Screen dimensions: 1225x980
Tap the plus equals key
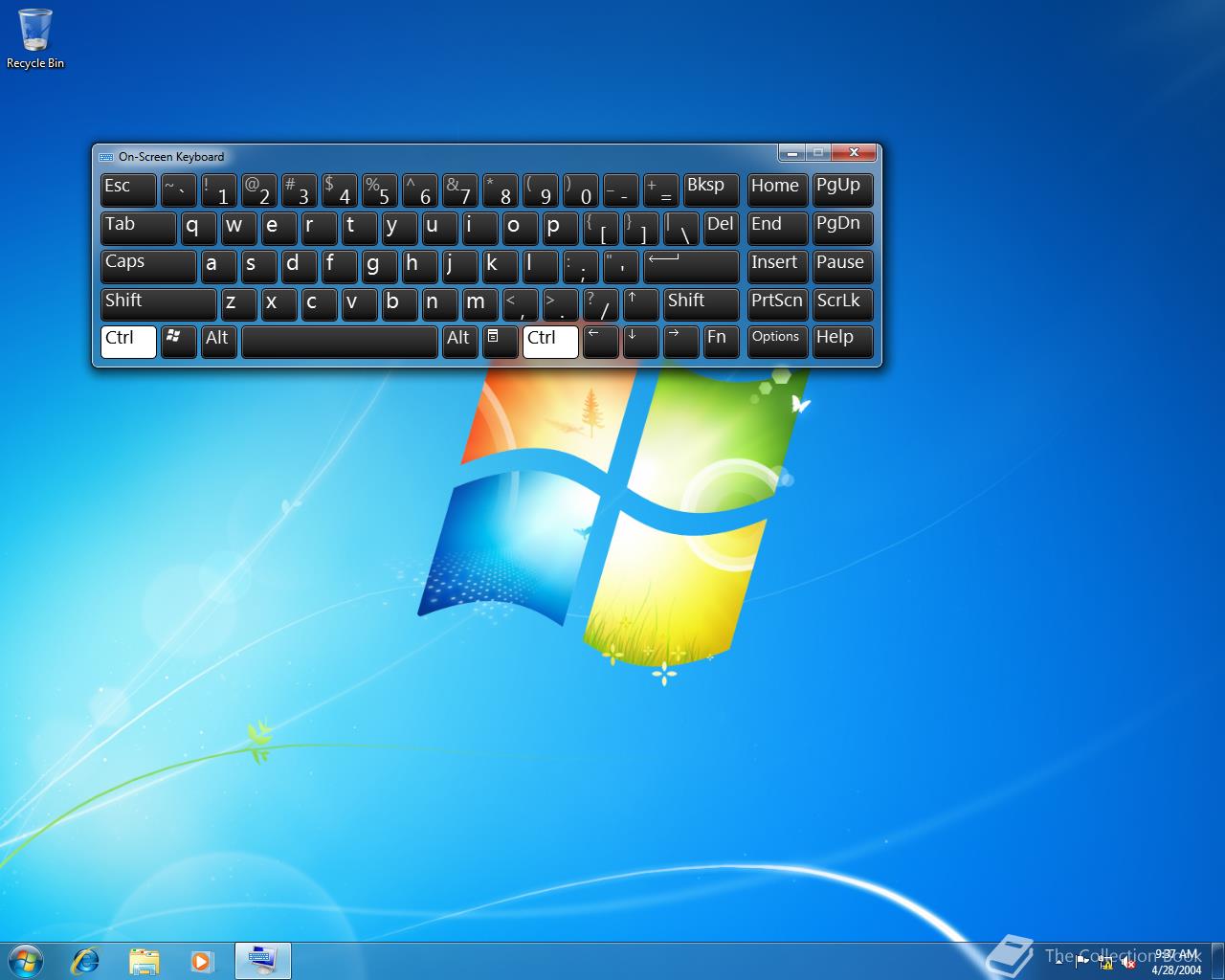[x=660, y=190]
